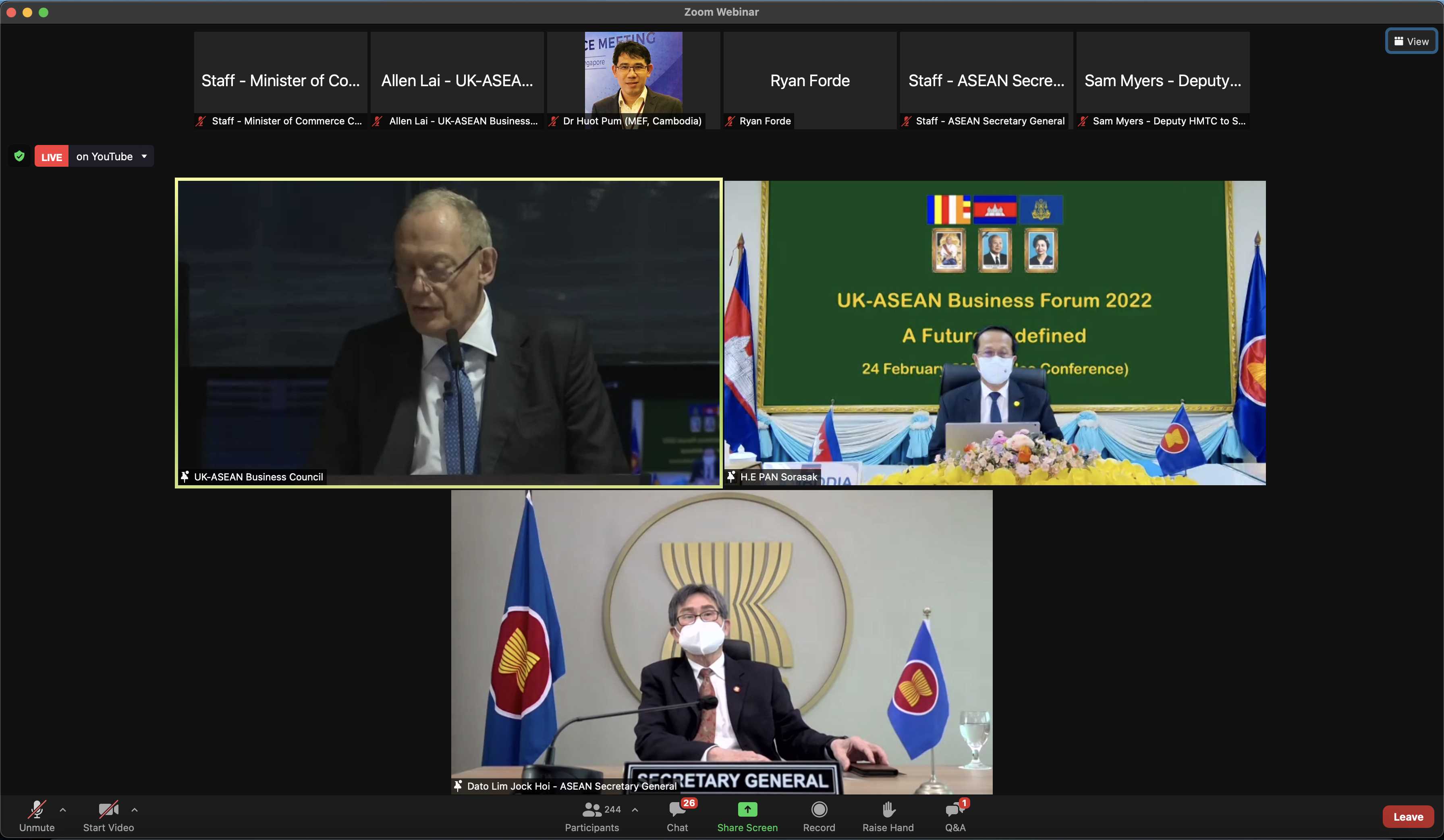Click the 244 participants count
Viewport: 1444px width, 840px height.
612,809
